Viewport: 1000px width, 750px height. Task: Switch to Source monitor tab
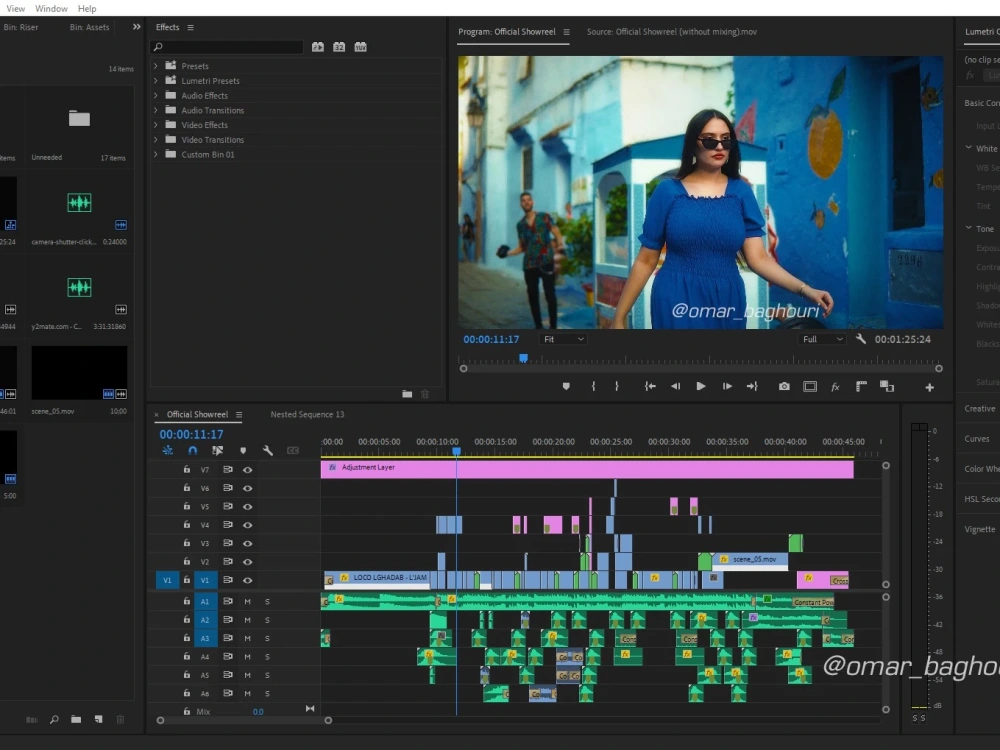pyautogui.click(x=672, y=31)
